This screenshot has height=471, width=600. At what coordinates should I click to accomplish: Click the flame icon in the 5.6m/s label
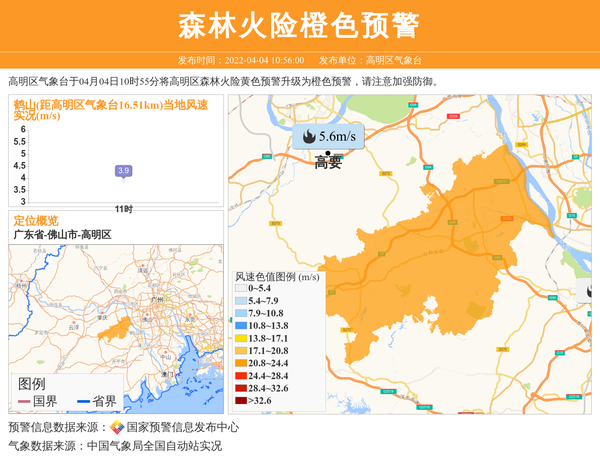[309, 136]
